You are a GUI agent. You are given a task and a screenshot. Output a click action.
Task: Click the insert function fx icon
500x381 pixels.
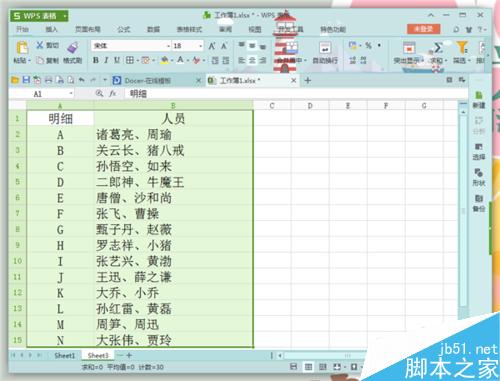(113, 94)
